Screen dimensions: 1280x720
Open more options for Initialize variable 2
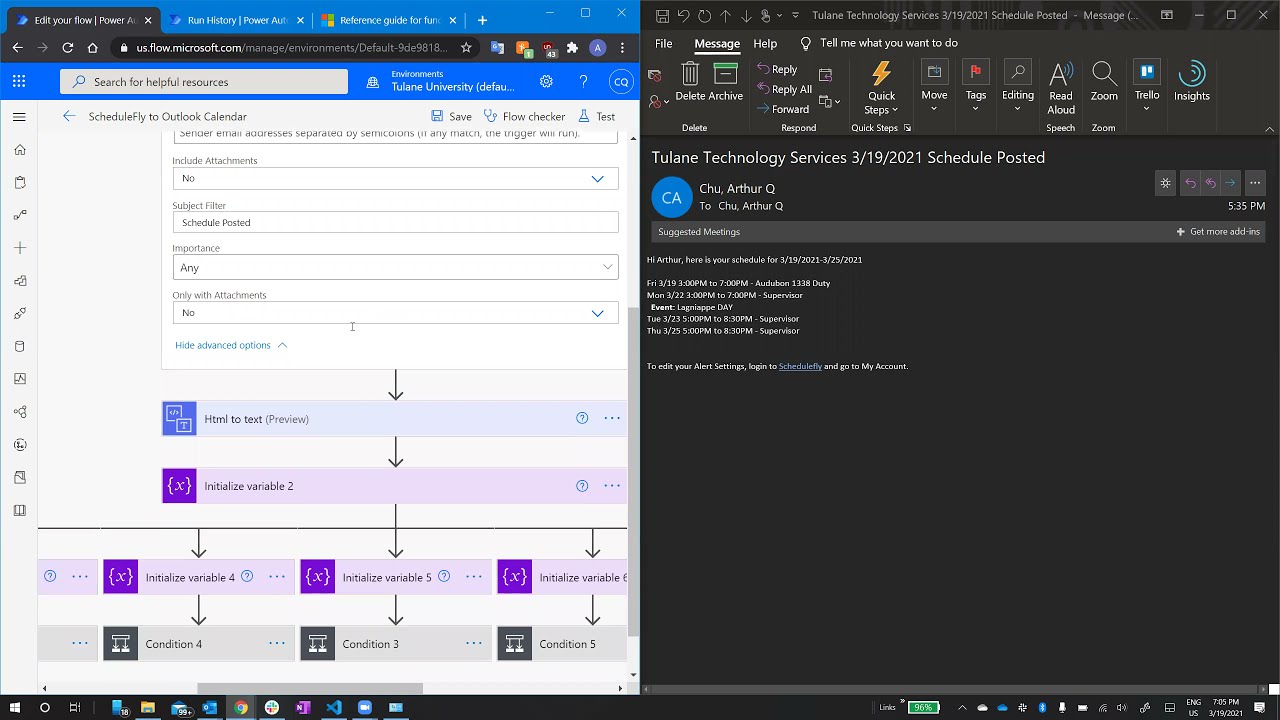pyautogui.click(x=612, y=486)
